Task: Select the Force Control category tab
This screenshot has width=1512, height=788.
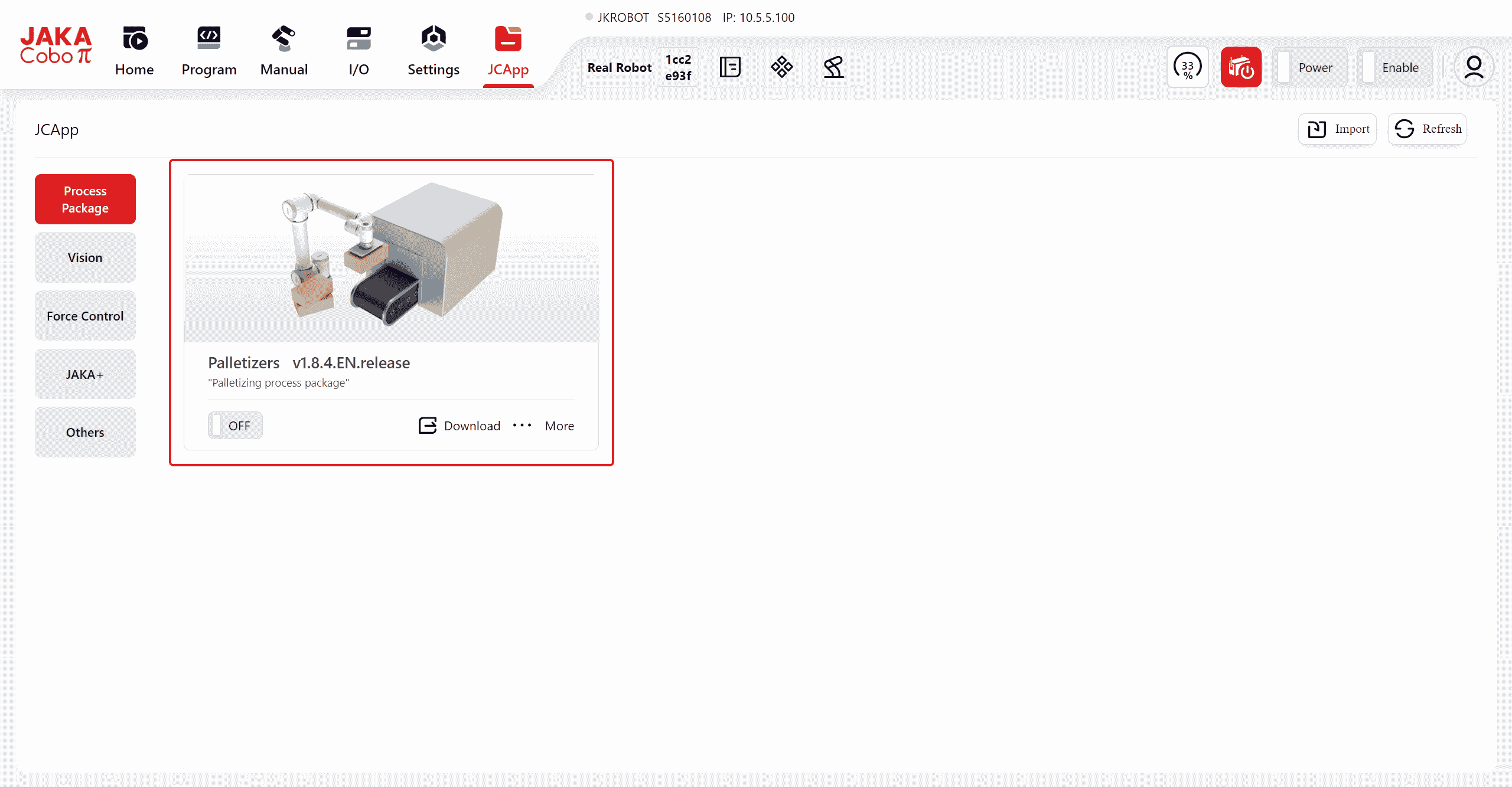Action: pos(85,316)
